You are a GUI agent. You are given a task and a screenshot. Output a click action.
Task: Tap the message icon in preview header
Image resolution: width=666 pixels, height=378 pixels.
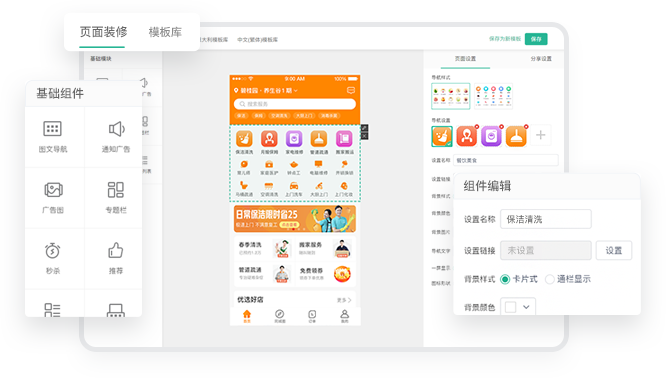(351, 90)
